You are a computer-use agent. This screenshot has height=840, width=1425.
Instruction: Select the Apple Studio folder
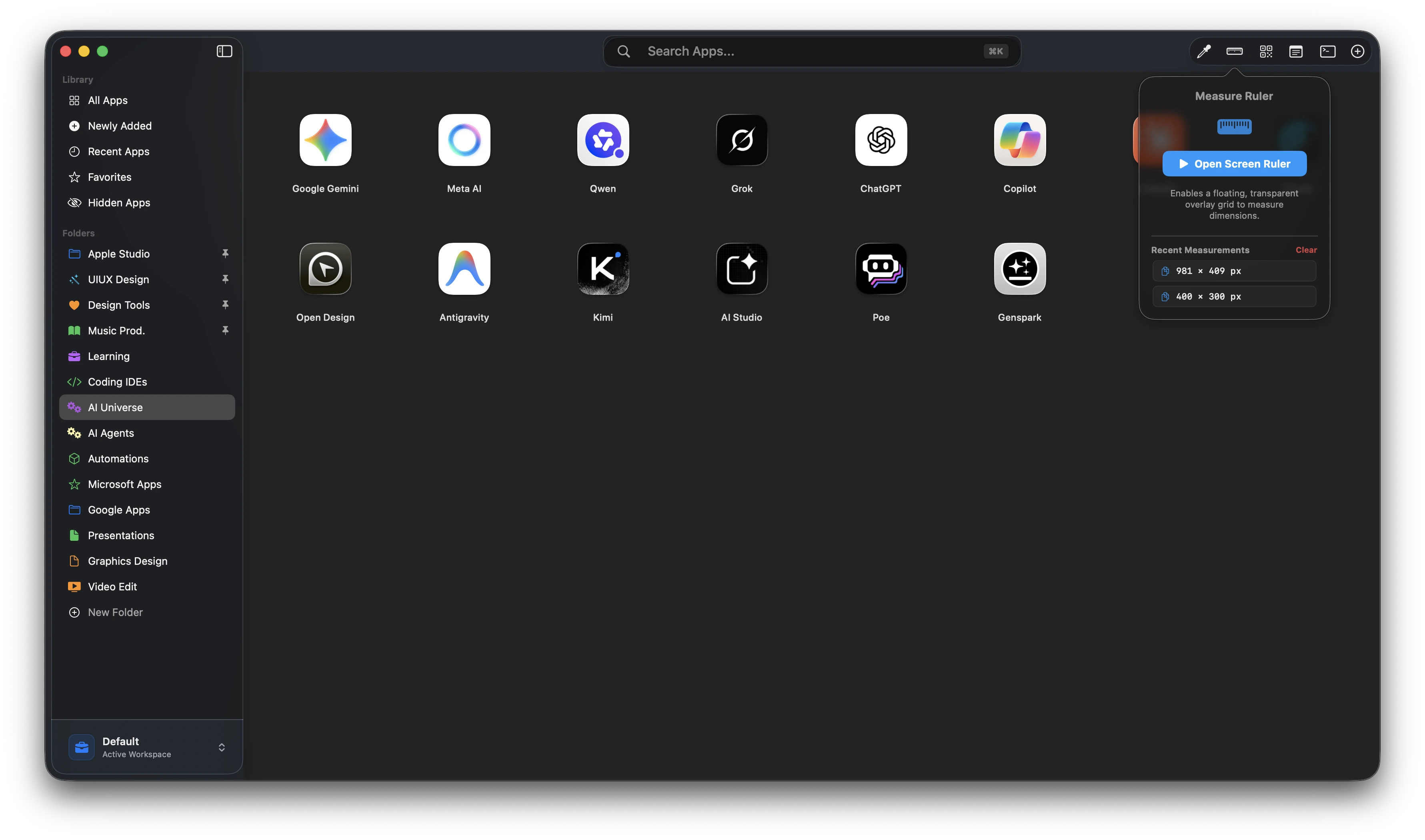point(147,254)
